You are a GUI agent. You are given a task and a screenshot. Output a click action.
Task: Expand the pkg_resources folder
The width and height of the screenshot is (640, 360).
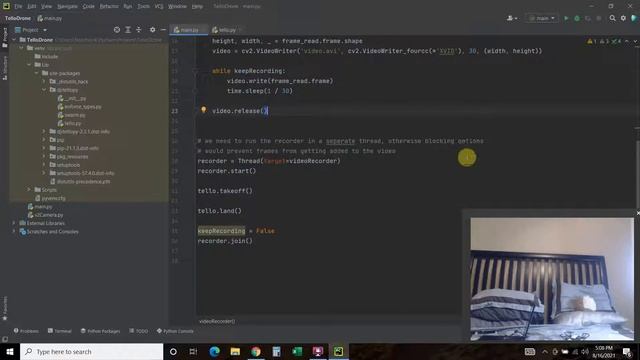44,157
